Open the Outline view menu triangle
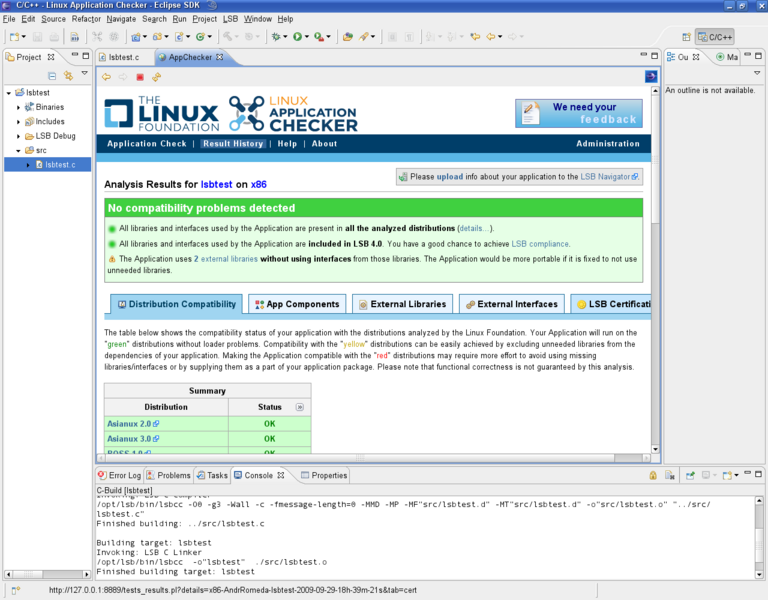Screen dimensions: 768x600 tap(757, 73)
